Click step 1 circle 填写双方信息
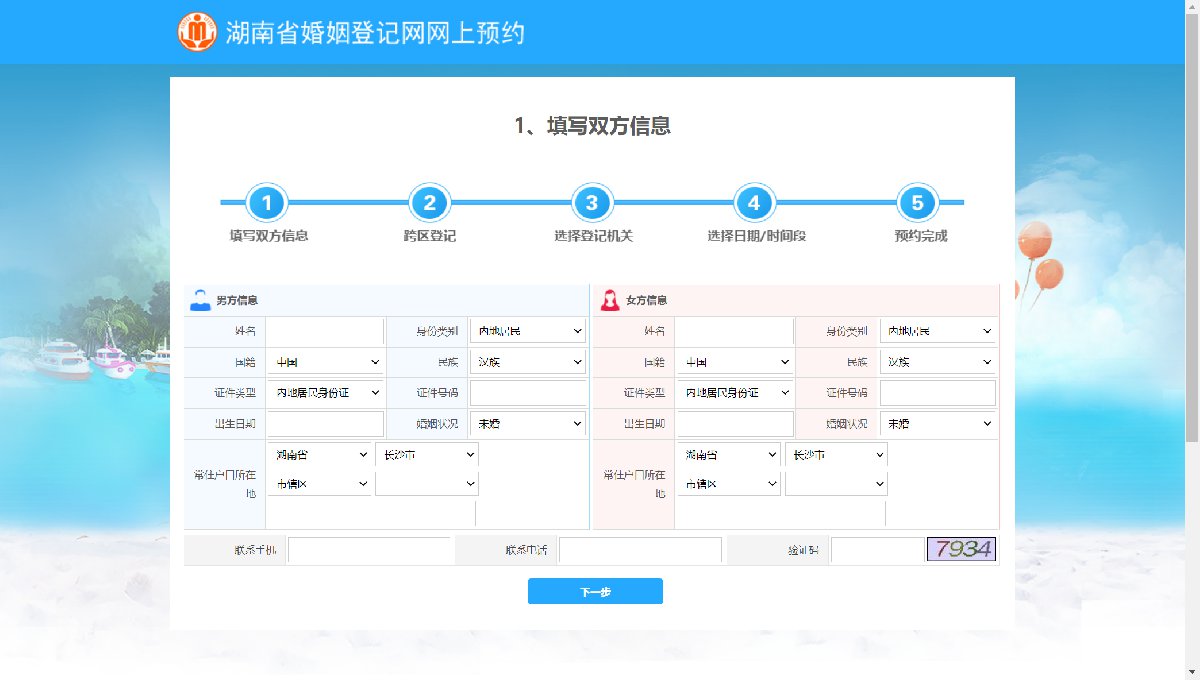This screenshot has height=680, width=1200. [x=267, y=203]
